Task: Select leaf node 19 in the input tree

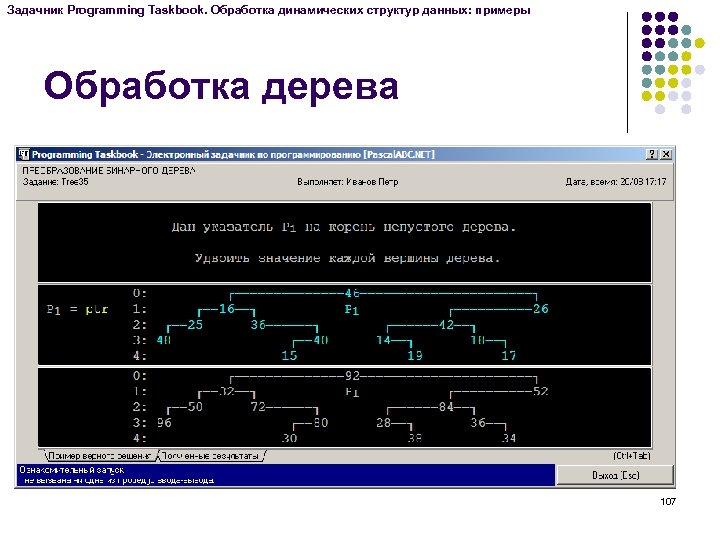Action: point(415,356)
